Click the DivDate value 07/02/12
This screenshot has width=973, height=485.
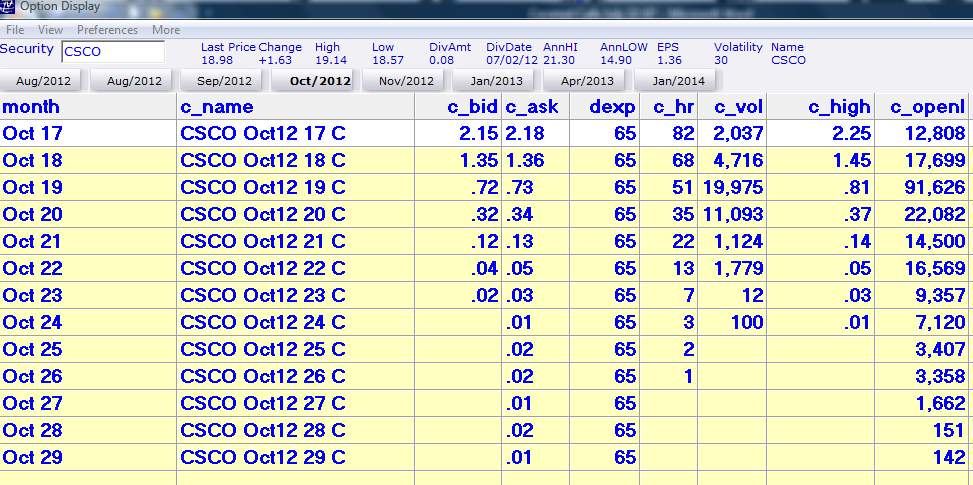tap(512, 60)
